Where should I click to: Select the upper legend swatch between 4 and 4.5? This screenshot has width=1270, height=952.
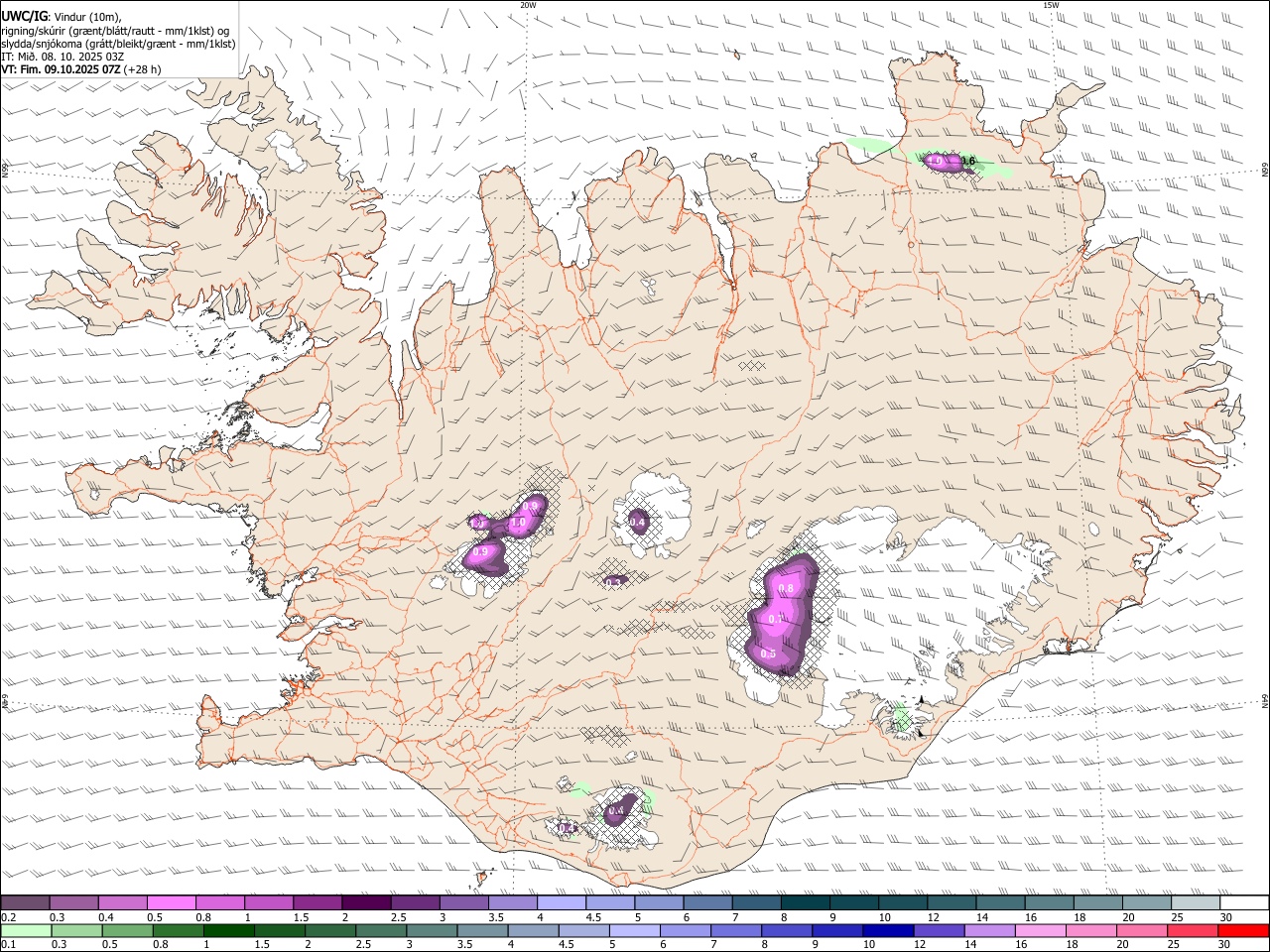(561, 902)
